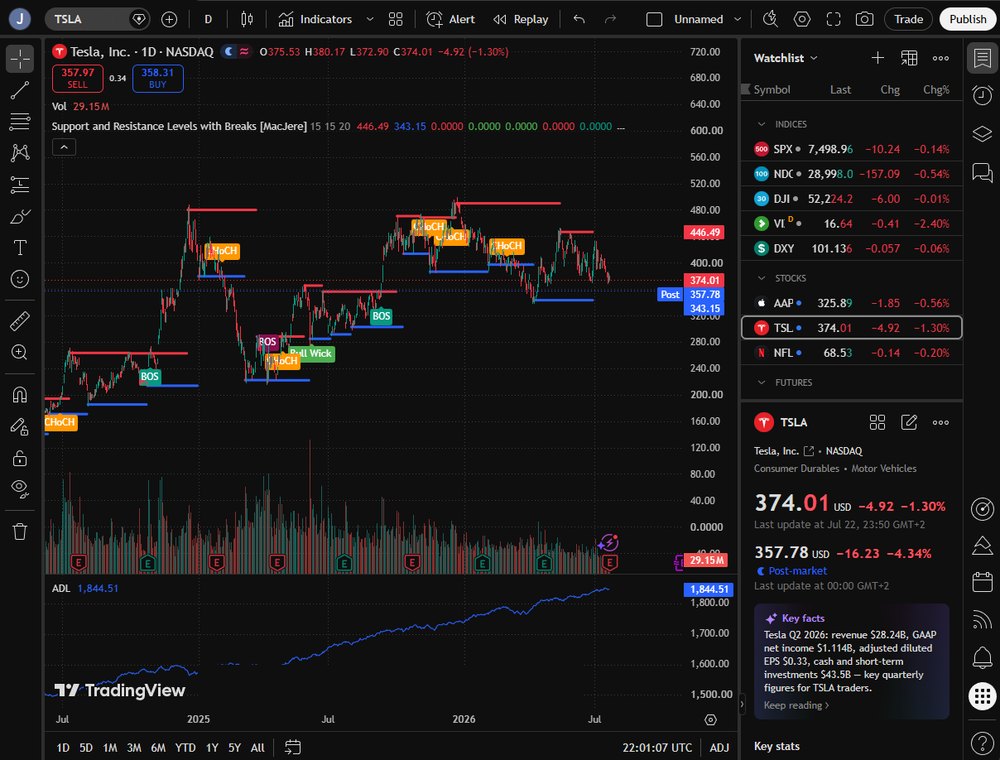Open the alerts clock panel icon

coord(982,96)
